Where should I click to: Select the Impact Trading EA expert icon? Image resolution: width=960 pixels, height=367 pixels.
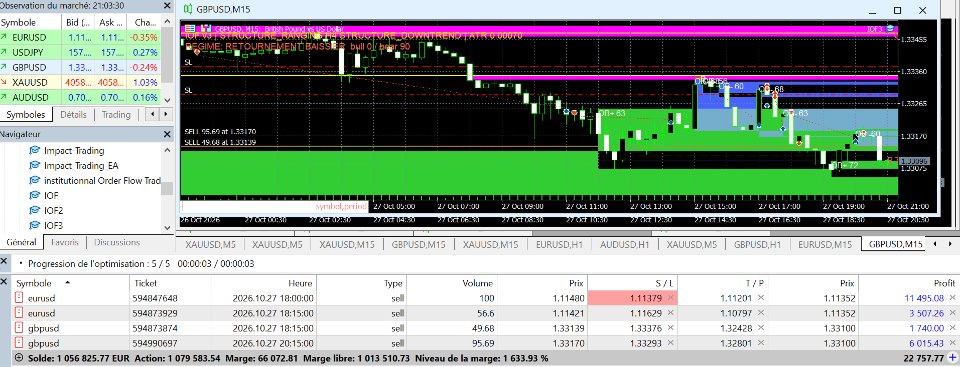pyautogui.click(x=34, y=165)
